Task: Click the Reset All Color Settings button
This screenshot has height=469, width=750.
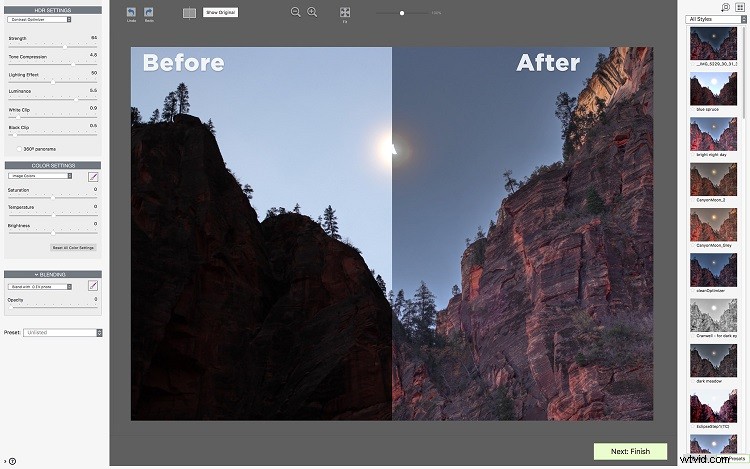Action: point(73,247)
